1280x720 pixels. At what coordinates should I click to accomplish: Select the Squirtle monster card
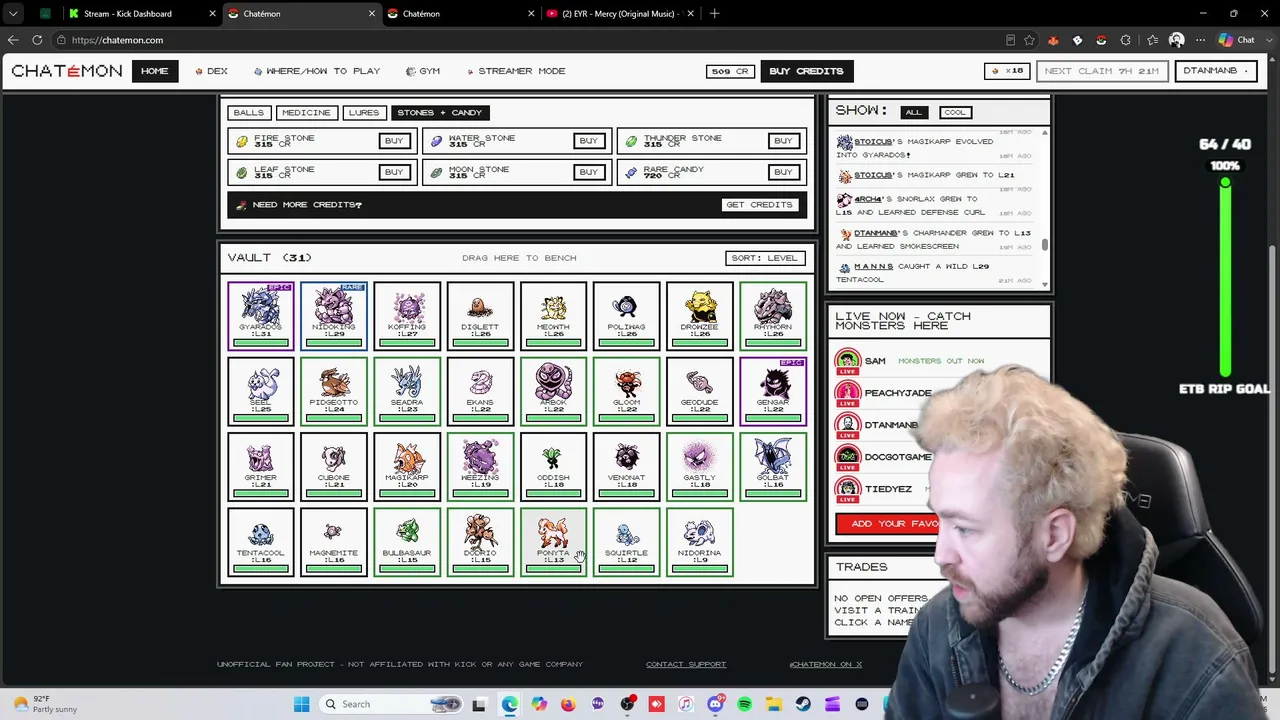pos(626,542)
